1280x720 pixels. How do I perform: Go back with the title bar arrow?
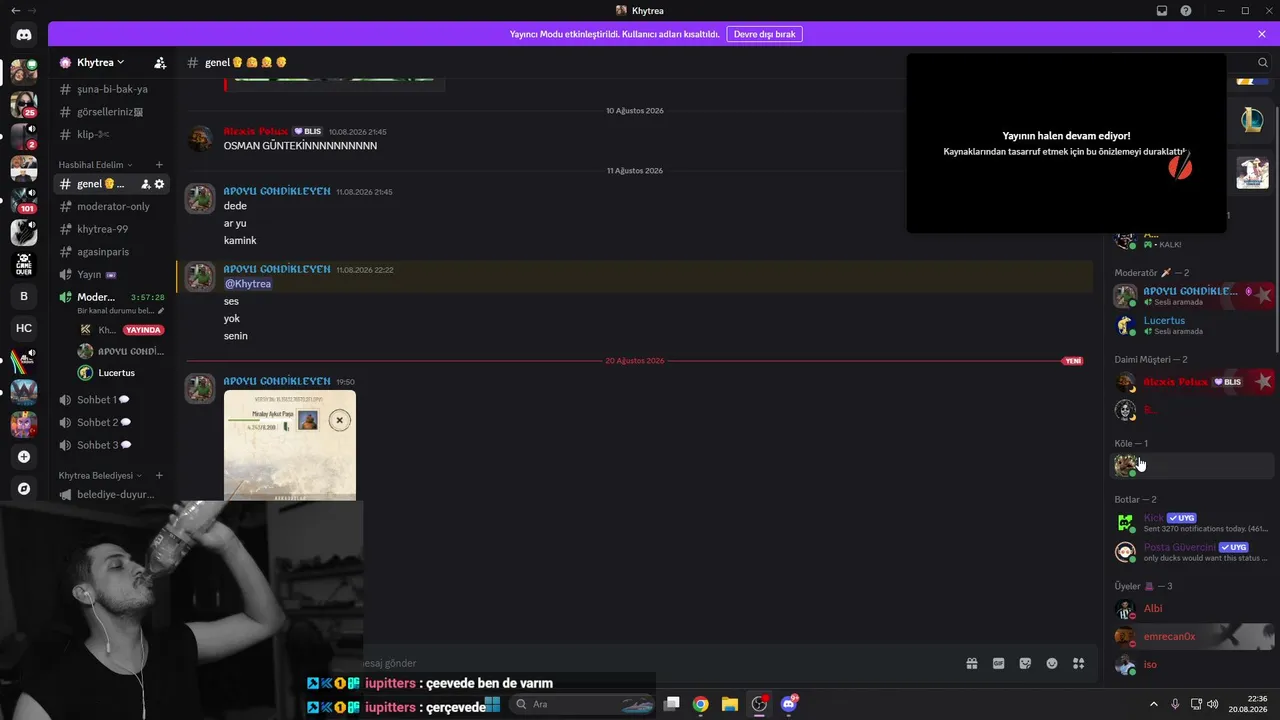coord(16,11)
